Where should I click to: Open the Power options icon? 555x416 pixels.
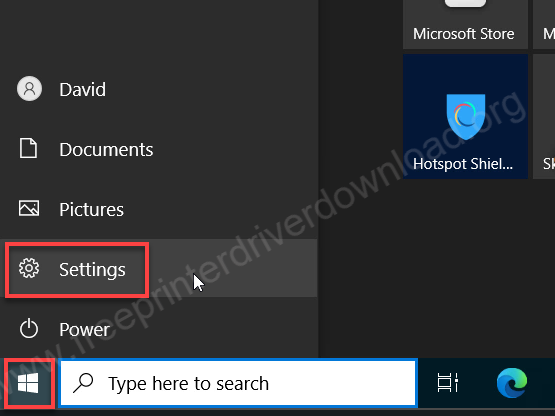(x=29, y=329)
